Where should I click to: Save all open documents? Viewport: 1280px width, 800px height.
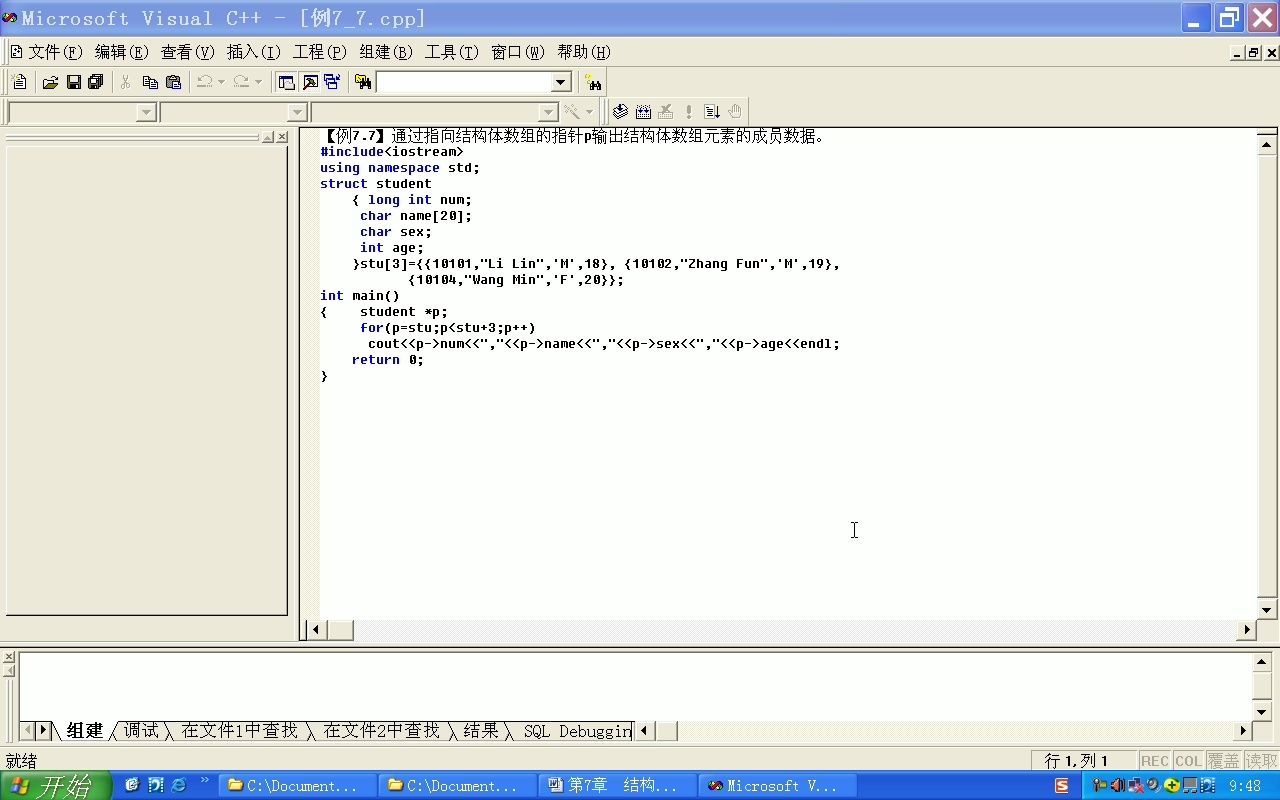95,82
